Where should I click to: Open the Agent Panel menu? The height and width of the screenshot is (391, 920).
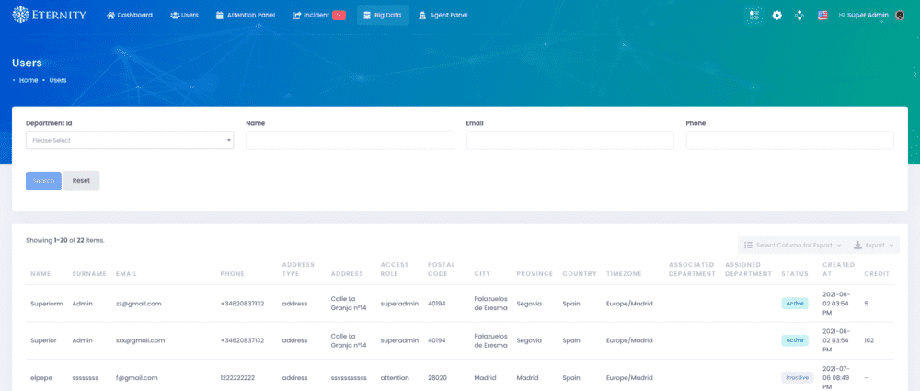[x=443, y=15]
